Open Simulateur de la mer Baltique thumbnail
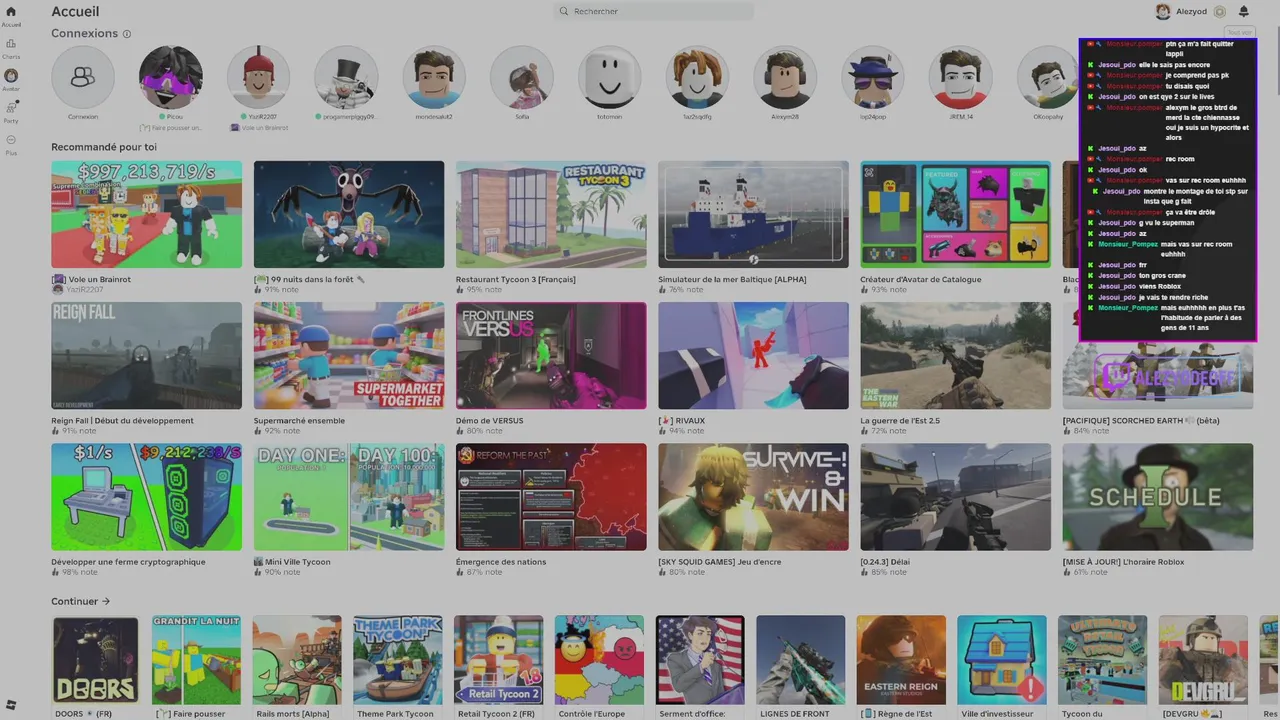The width and height of the screenshot is (1280, 720). tap(753, 214)
